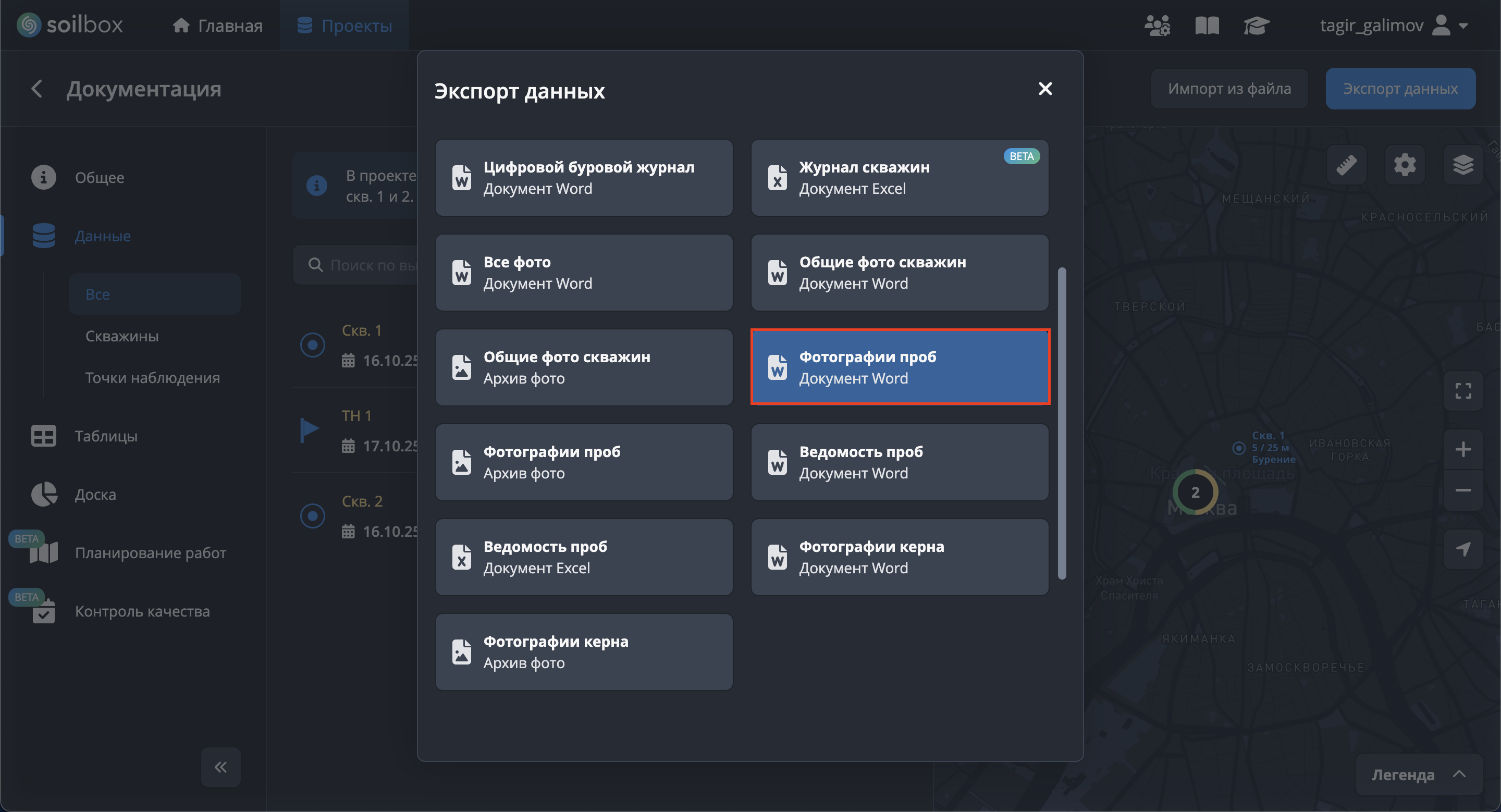This screenshot has height=812, width=1501.
Task: Toggle fullscreen map view icon
Action: pyautogui.click(x=1462, y=391)
